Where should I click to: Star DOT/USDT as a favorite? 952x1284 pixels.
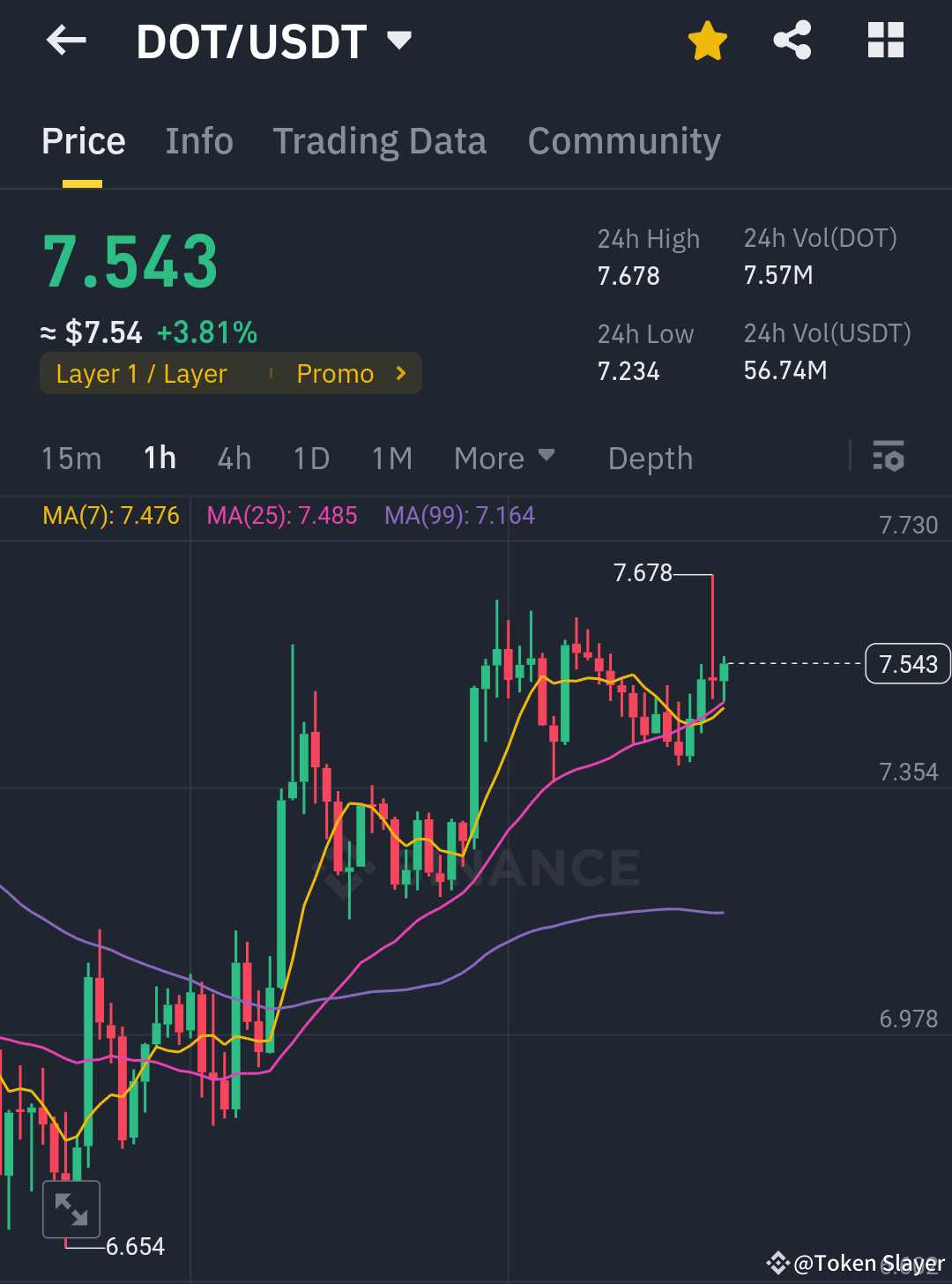(x=707, y=40)
